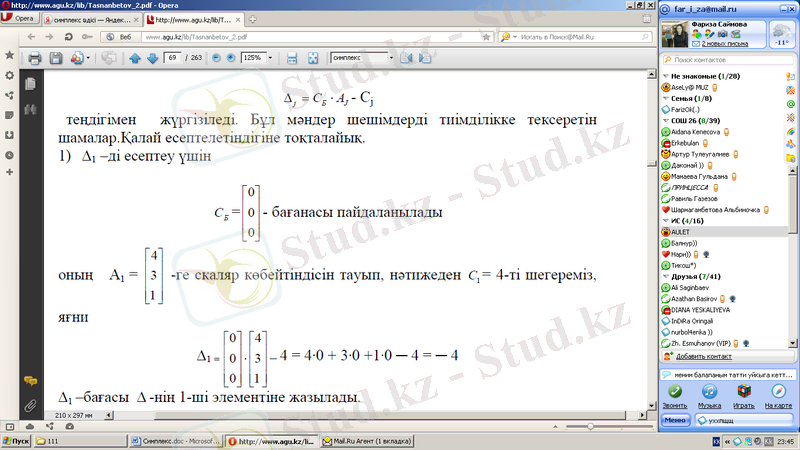Click keyboard language indicator in system tray
The image size is (800, 450).
(716, 441)
